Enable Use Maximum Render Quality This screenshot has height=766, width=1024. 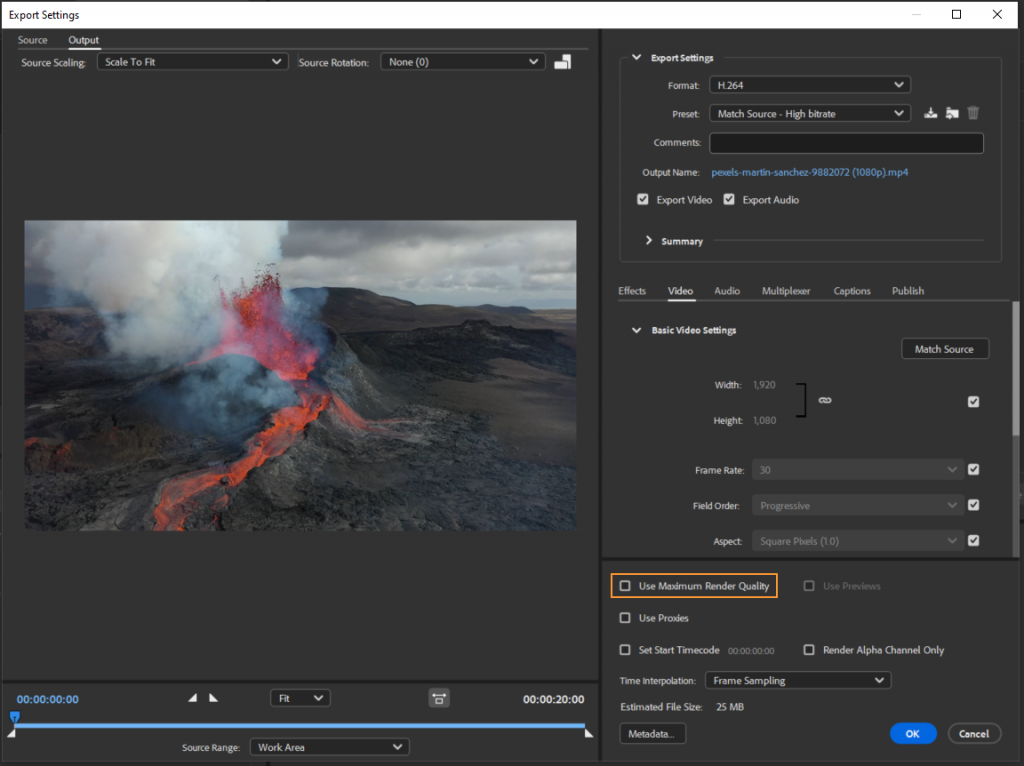point(625,585)
